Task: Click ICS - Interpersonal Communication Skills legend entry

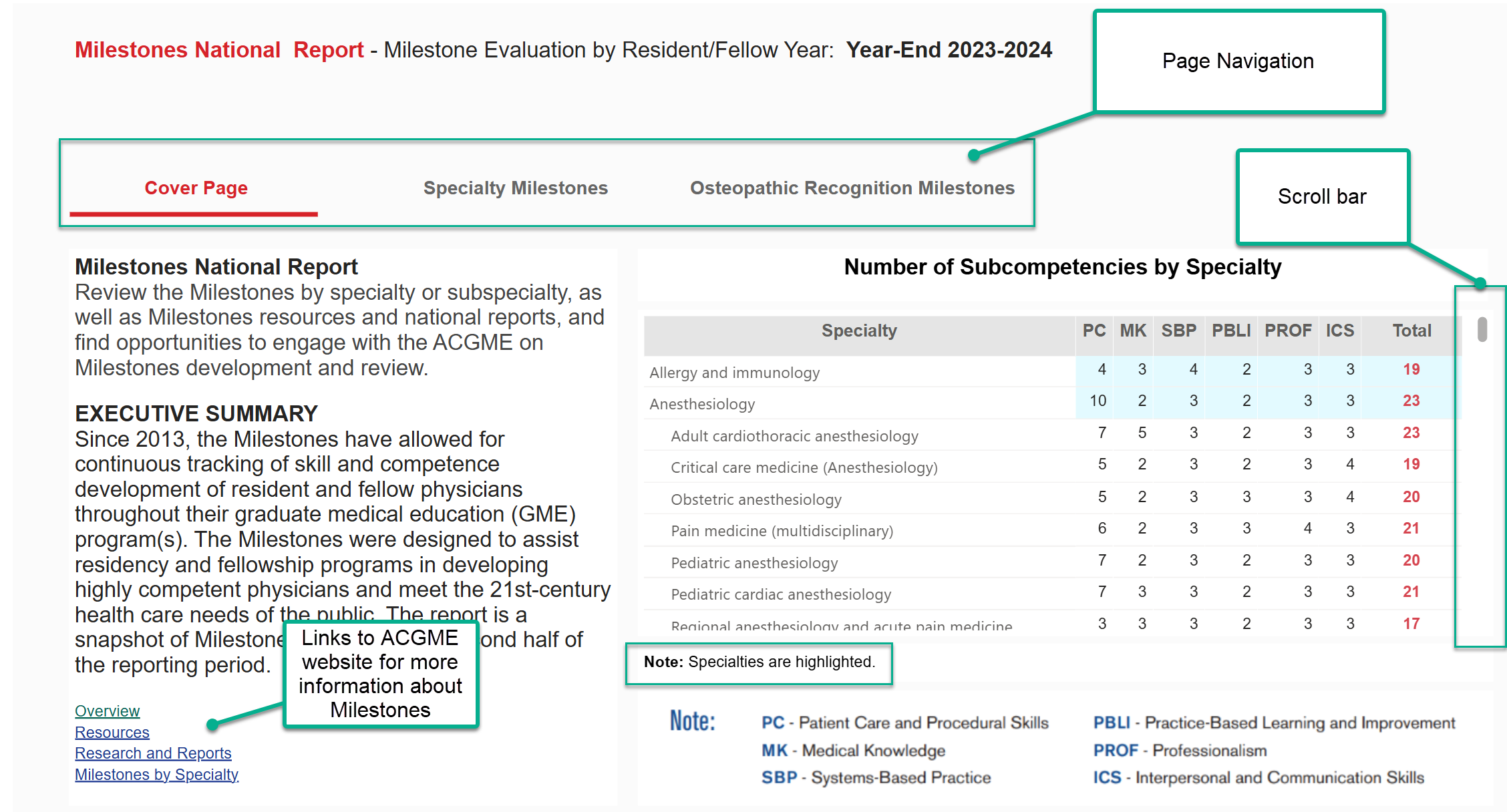Action: click(x=1259, y=777)
